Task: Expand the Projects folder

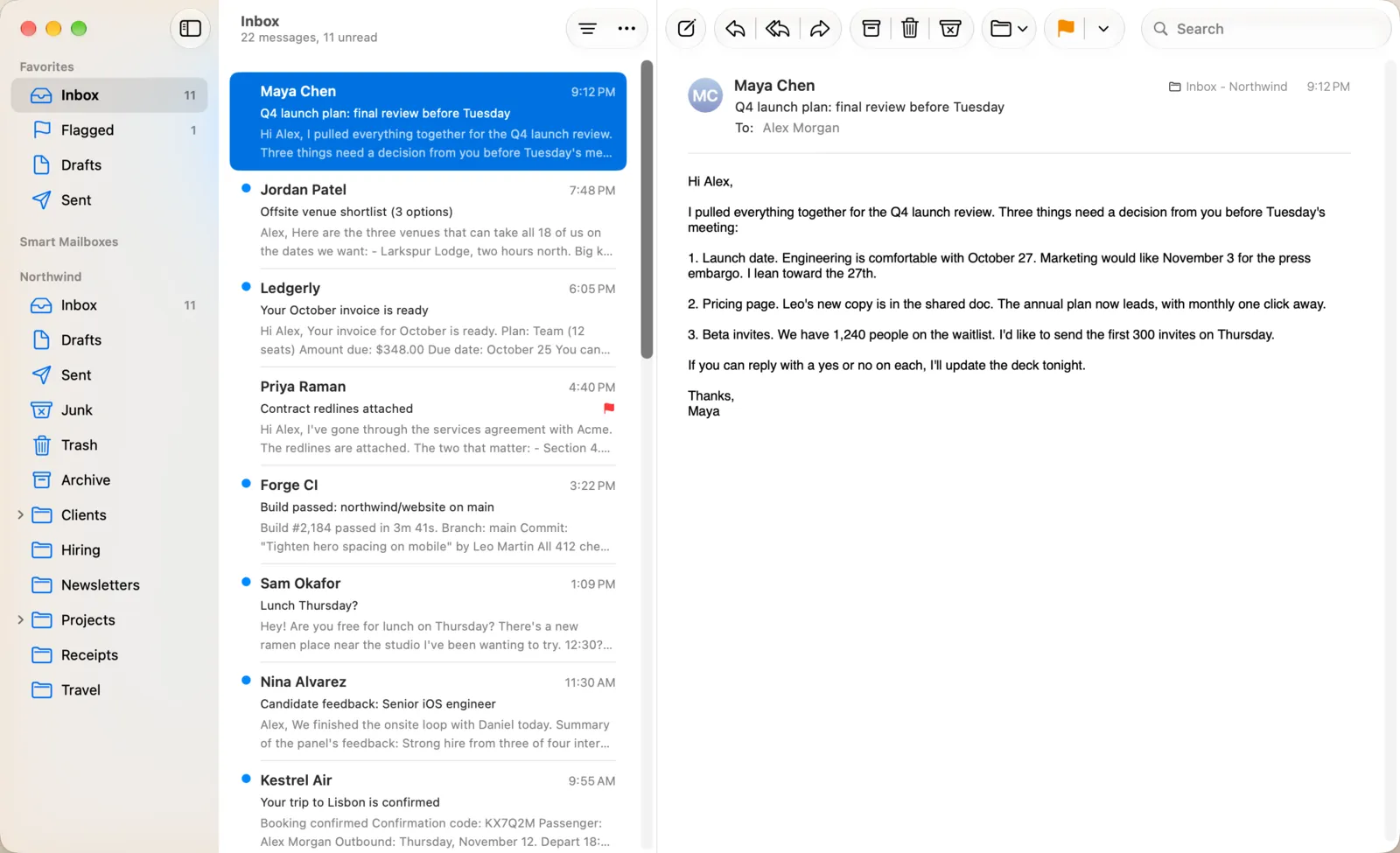Action: point(20,620)
